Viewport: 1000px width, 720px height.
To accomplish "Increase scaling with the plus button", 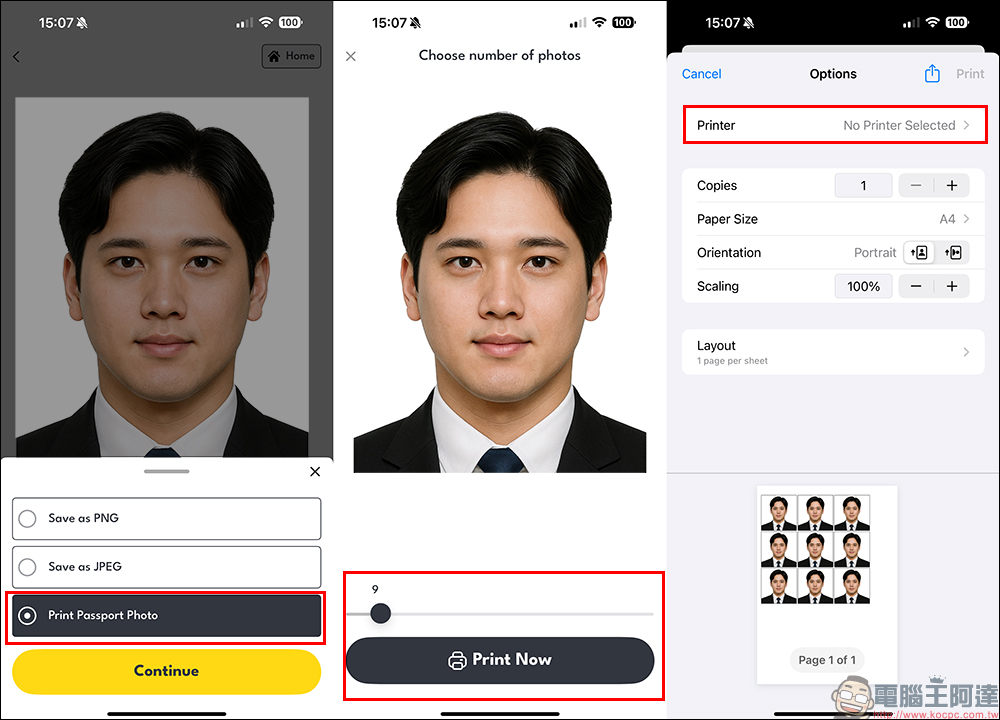I will point(952,286).
